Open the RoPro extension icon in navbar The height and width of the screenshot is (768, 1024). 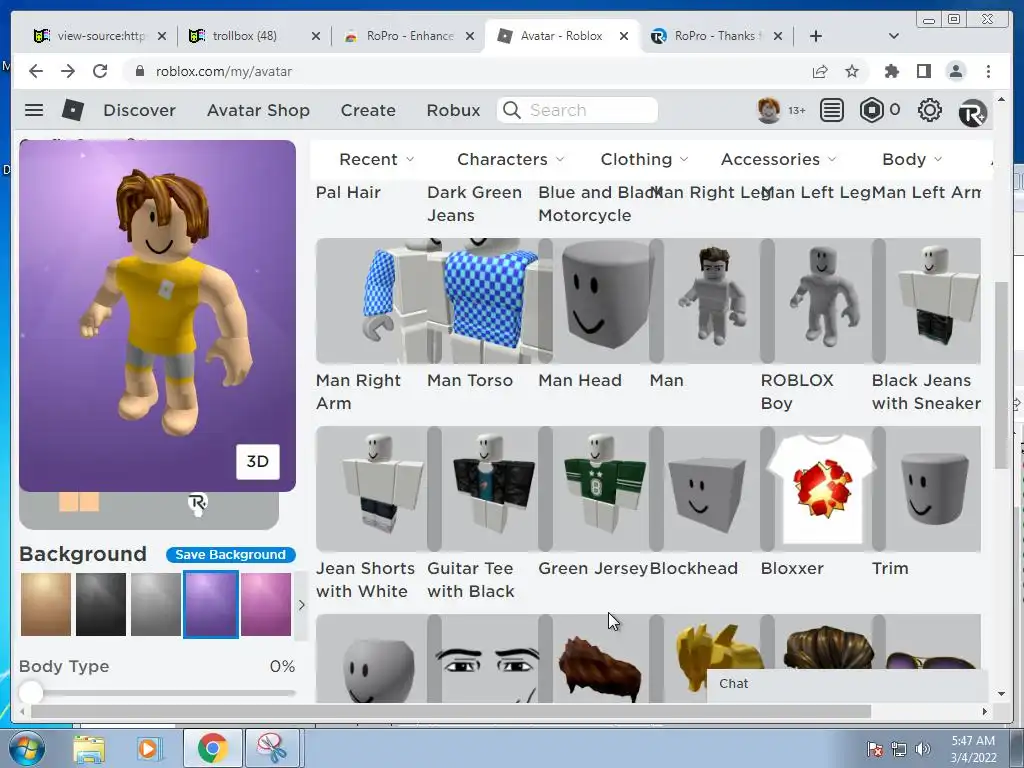click(x=972, y=112)
